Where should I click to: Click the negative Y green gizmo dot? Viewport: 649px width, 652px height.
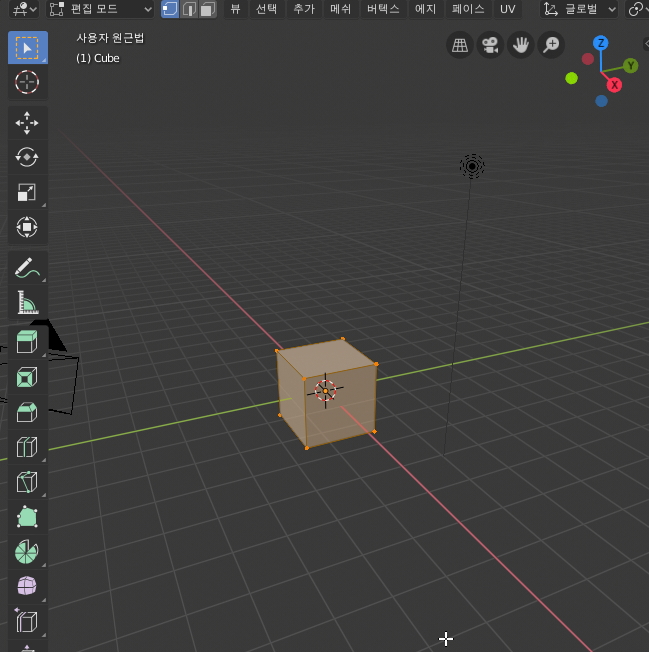[572, 78]
